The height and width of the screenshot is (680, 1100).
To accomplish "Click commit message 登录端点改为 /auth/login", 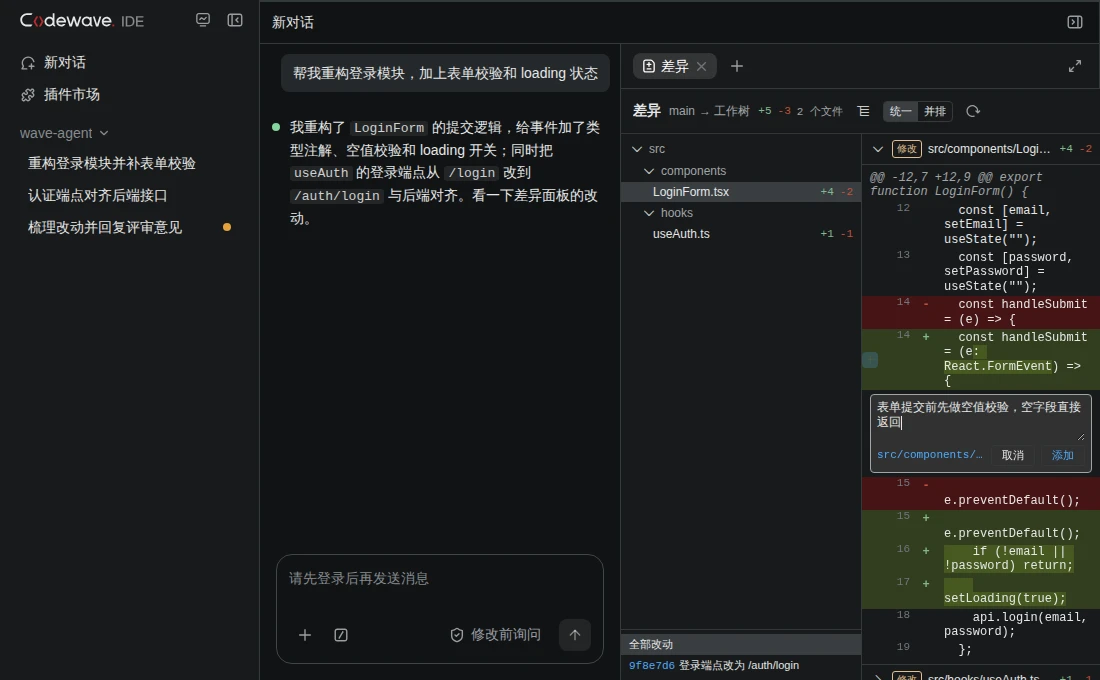I will (739, 665).
